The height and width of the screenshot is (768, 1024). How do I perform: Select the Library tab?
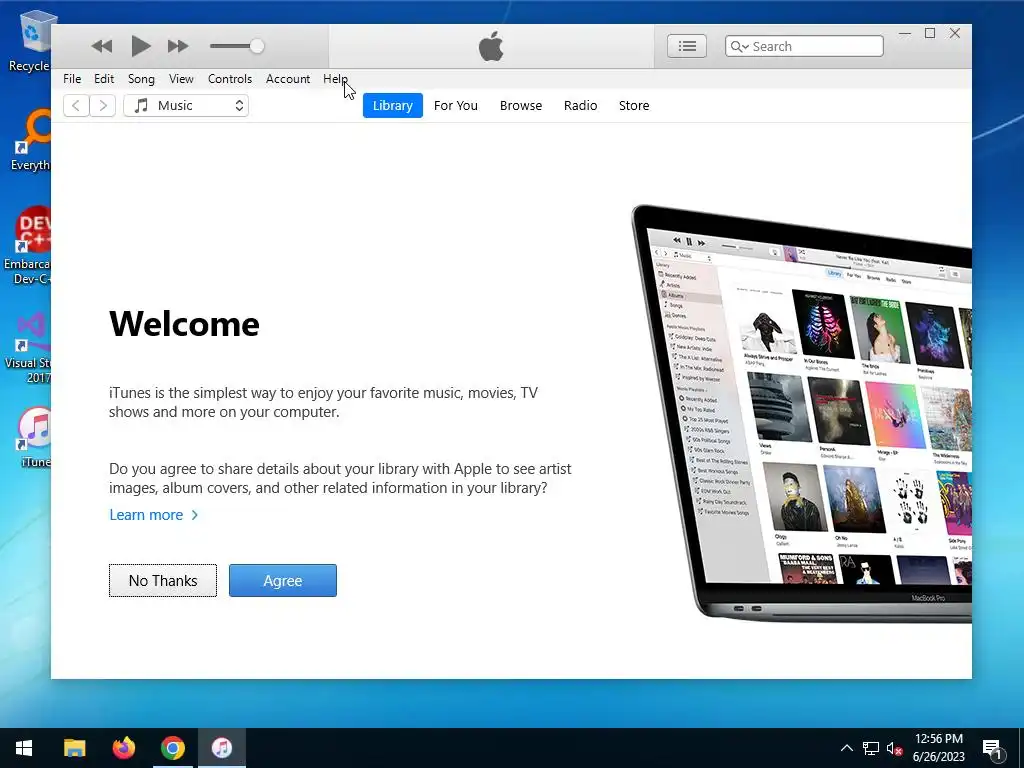392,106
